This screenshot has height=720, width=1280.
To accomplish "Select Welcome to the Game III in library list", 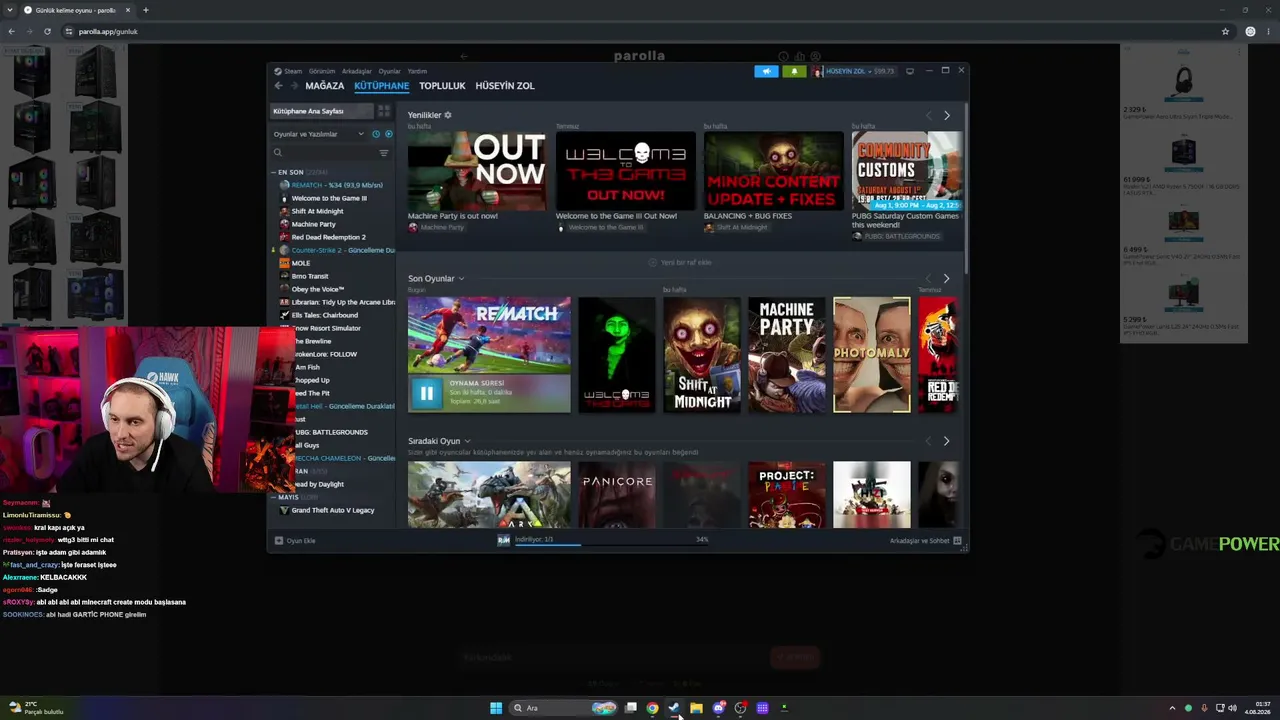I will (x=329, y=198).
